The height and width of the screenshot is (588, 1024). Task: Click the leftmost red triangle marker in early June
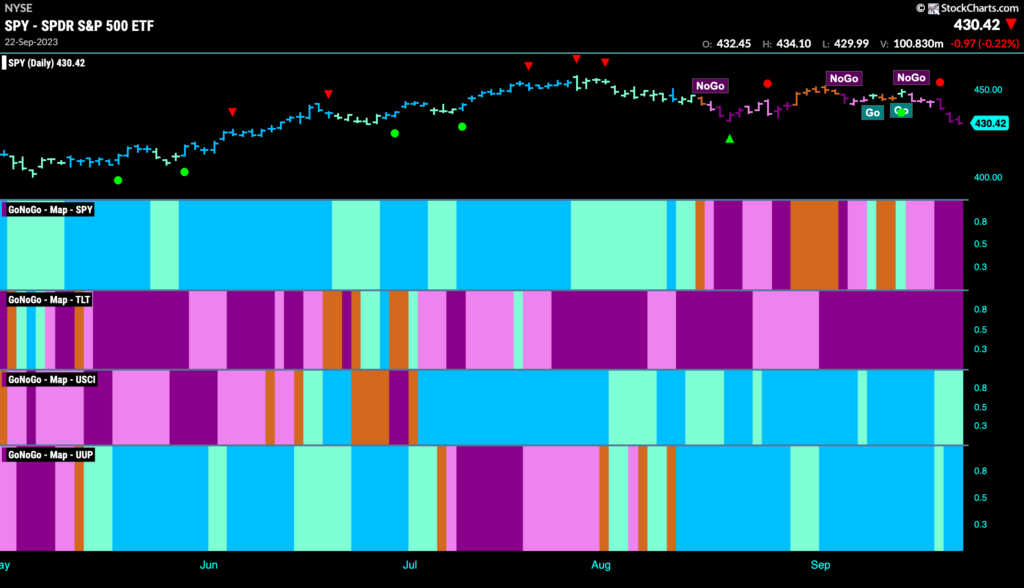[x=232, y=112]
